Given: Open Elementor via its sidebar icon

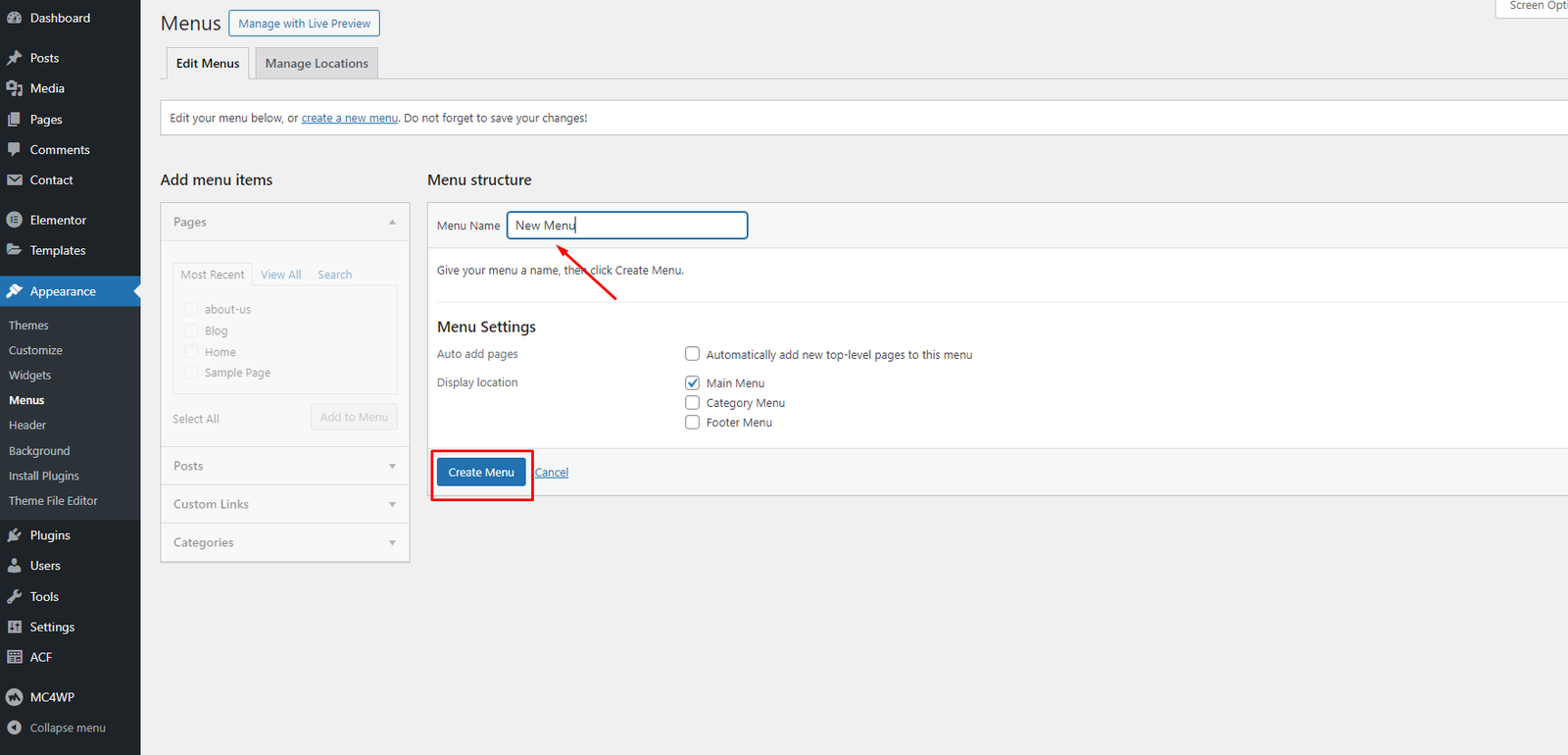Looking at the screenshot, I should 15,220.
